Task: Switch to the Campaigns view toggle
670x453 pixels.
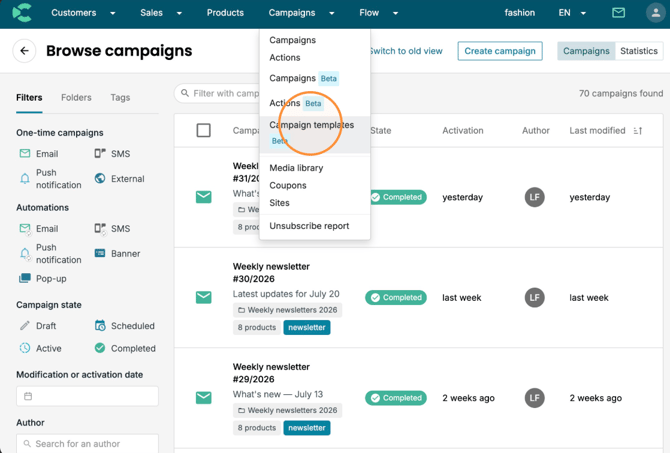Action: coord(586,51)
